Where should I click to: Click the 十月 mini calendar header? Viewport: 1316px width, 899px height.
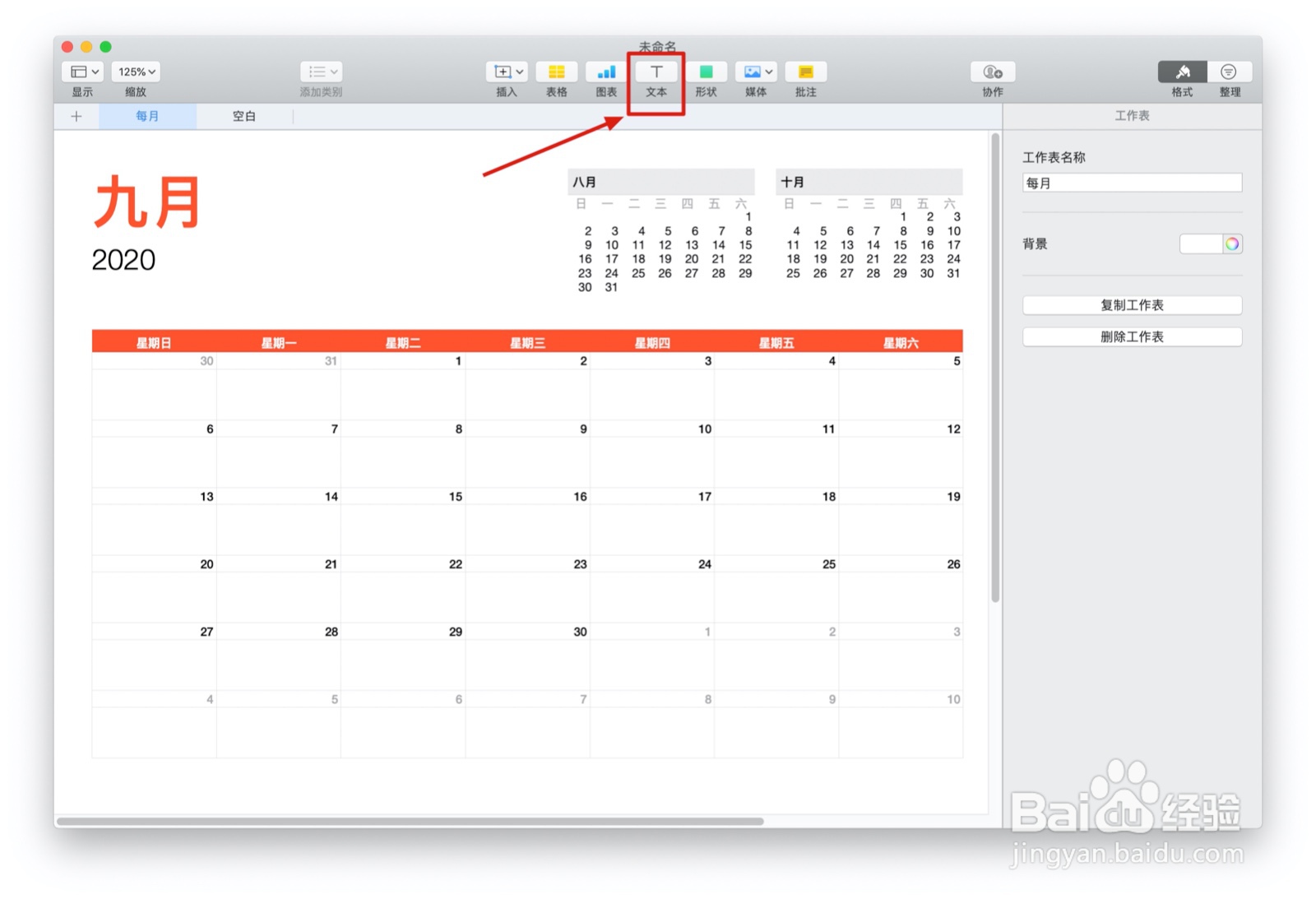click(869, 182)
